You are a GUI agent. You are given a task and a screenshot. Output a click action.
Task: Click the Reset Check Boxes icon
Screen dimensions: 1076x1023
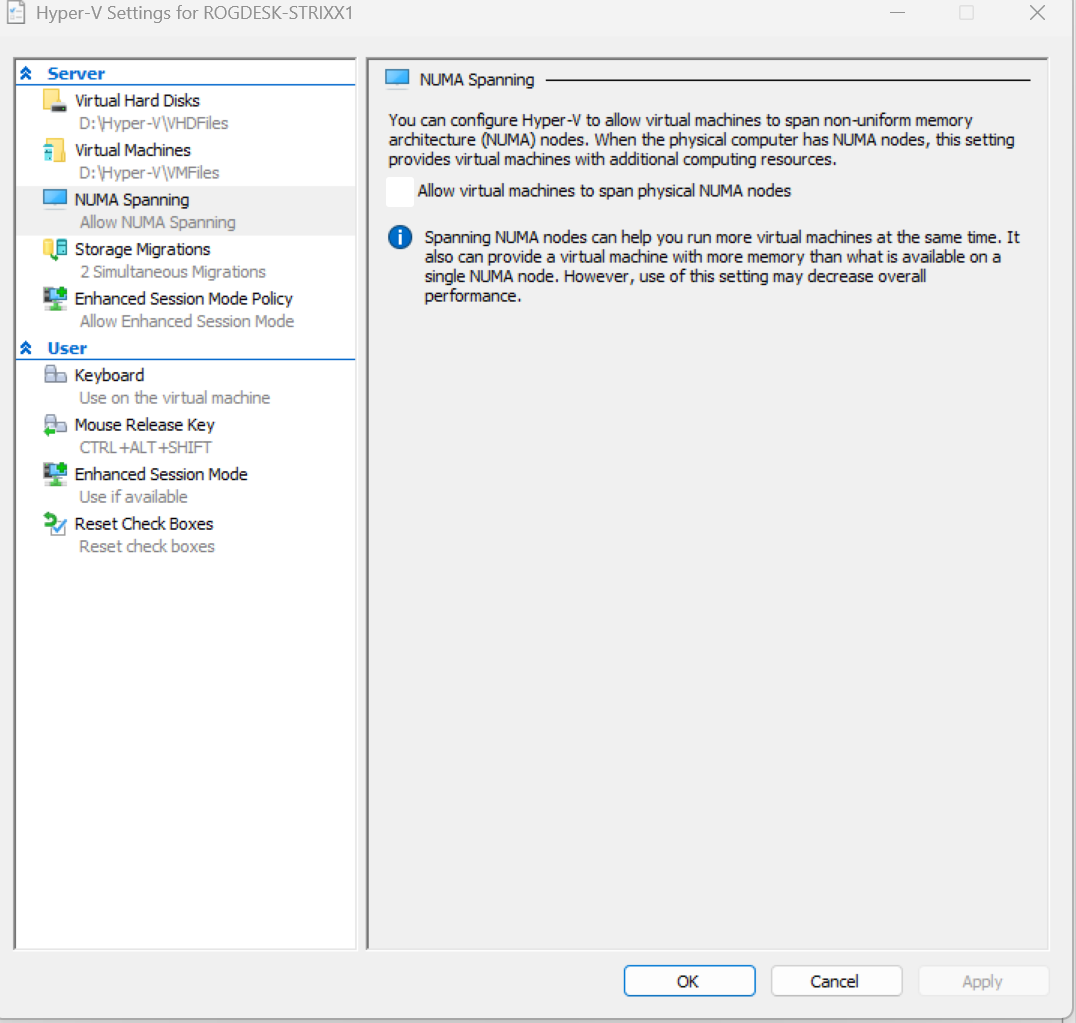[x=54, y=524]
